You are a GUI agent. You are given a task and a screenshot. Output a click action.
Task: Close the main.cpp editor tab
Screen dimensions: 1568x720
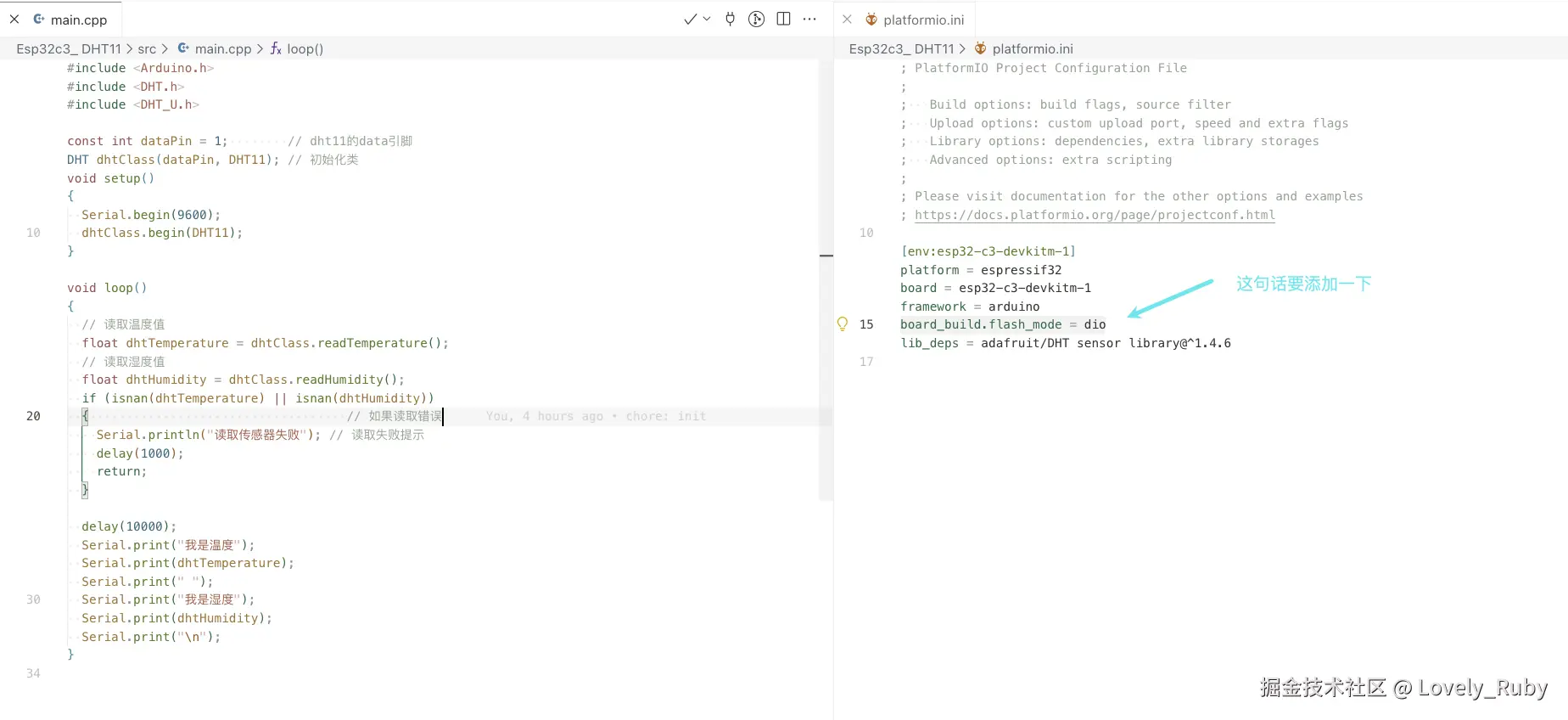[x=14, y=19]
